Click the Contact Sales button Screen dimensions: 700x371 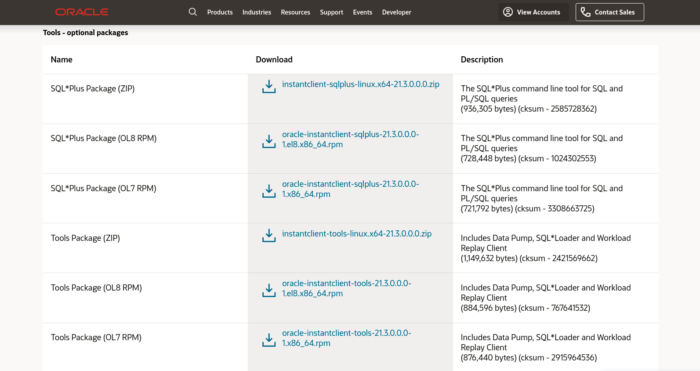point(609,12)
